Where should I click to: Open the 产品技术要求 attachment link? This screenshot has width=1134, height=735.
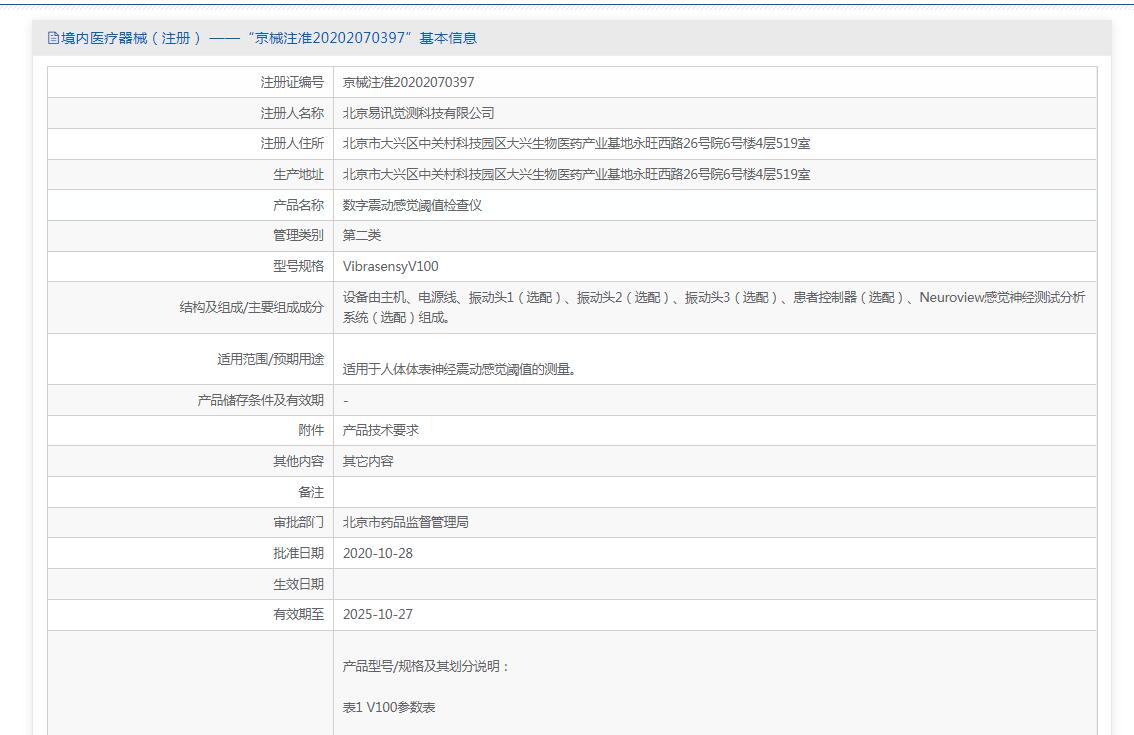coord(380,430)
